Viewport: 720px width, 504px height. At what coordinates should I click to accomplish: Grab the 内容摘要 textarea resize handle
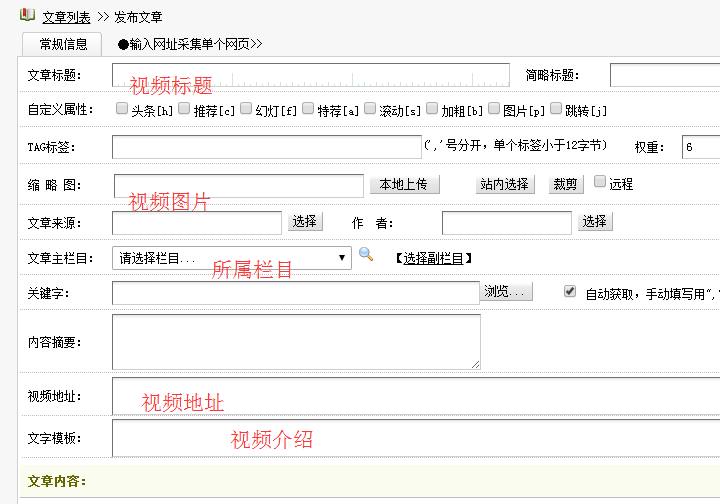pos(475,364)
